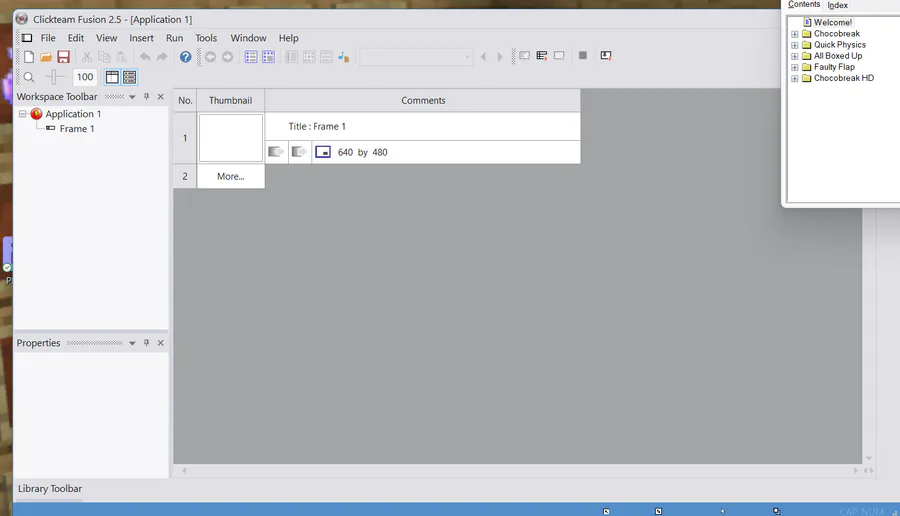This screenshot has height=516, width=900.
Task: Redo using the toolbar arrow
Action: (162, 56)
